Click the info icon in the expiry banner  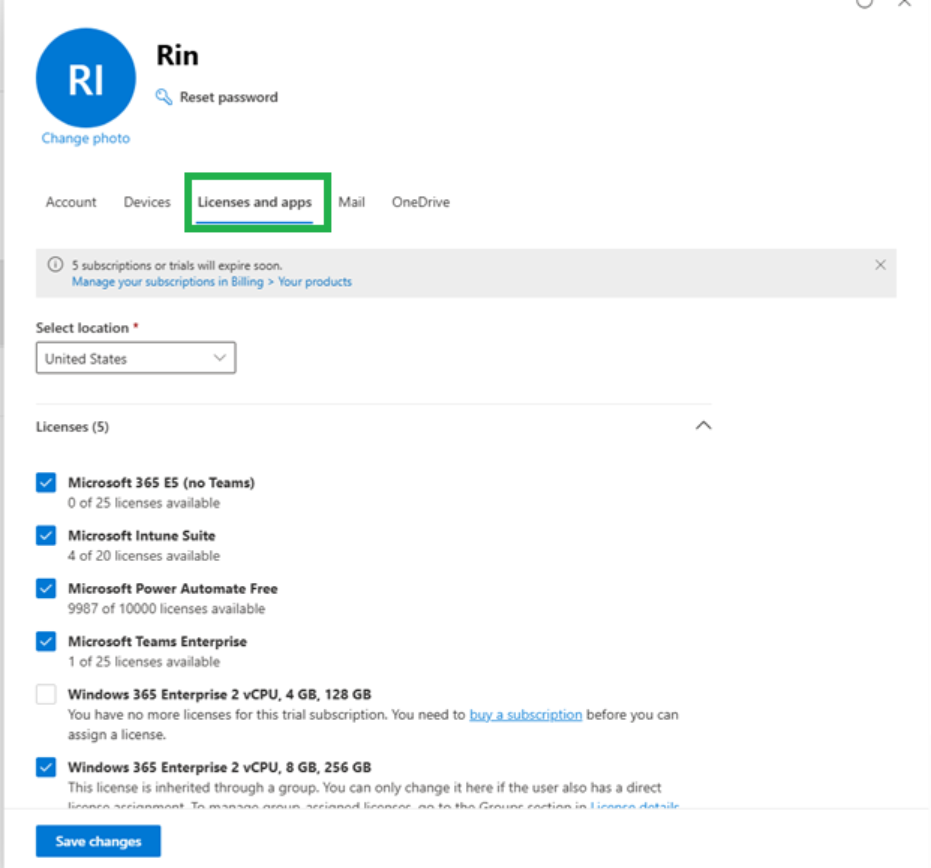(x=55, y=265)
